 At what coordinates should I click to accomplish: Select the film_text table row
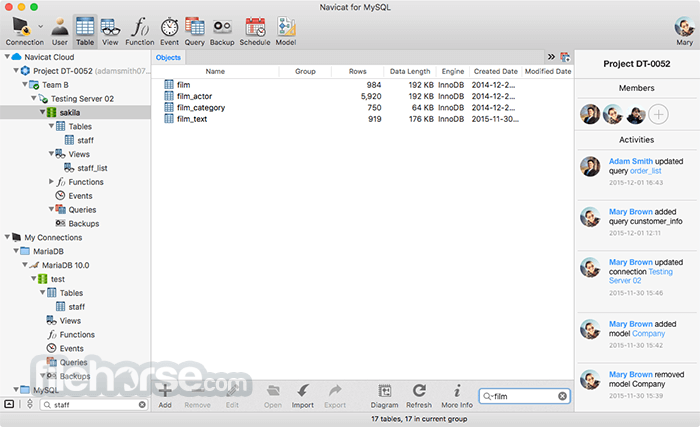362,119
